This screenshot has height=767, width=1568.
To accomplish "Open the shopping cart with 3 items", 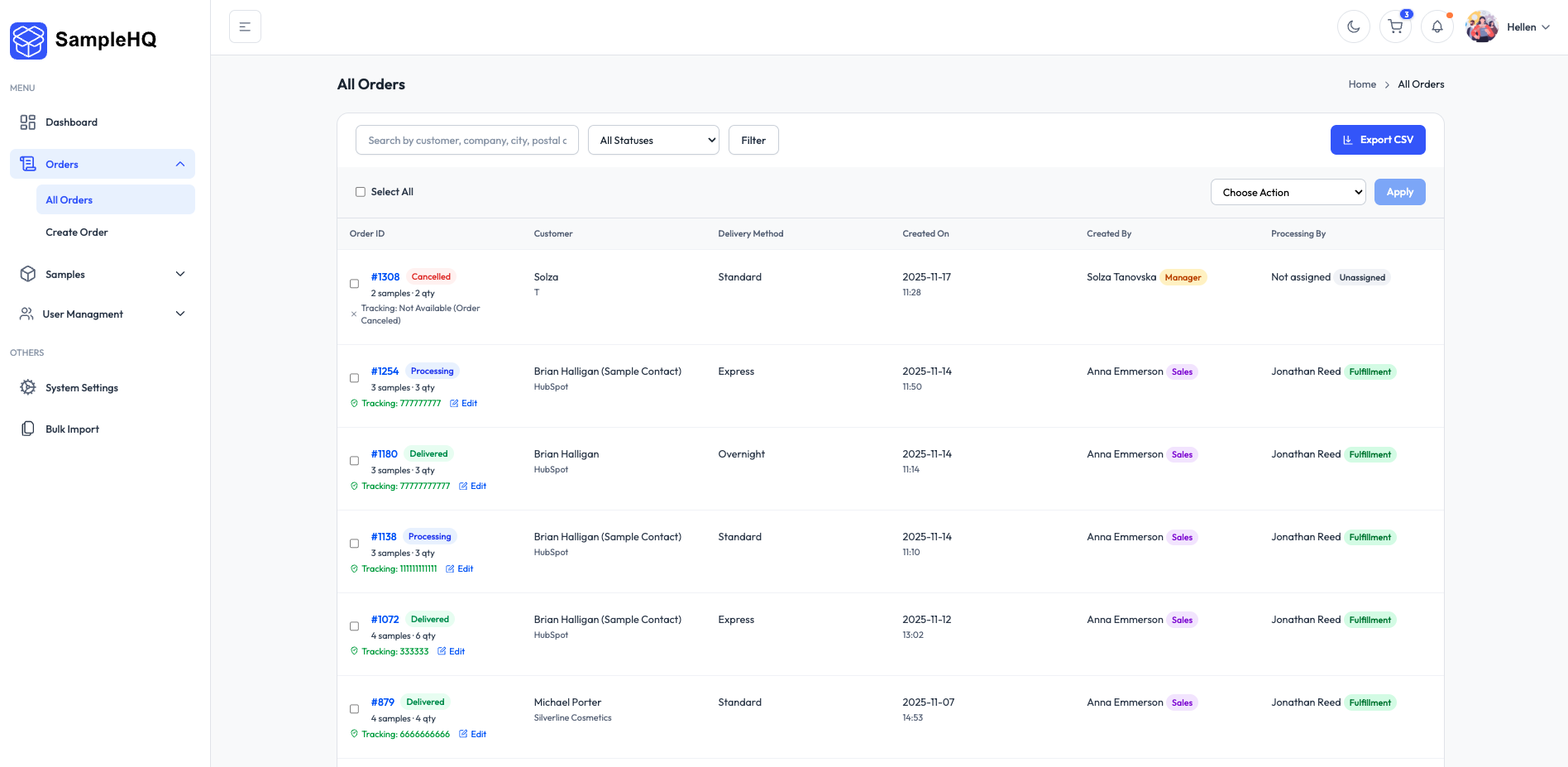I will [1395, 26].
